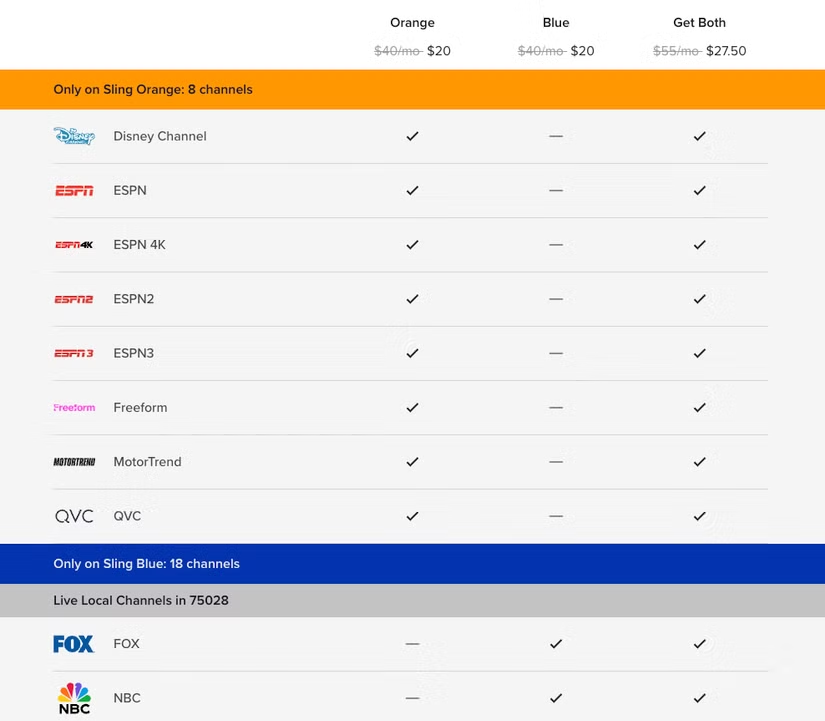This screenshot has height=721, width=825.
Task: Click the Blue dash for Disney Channel
Action: (x=556, y=136)
